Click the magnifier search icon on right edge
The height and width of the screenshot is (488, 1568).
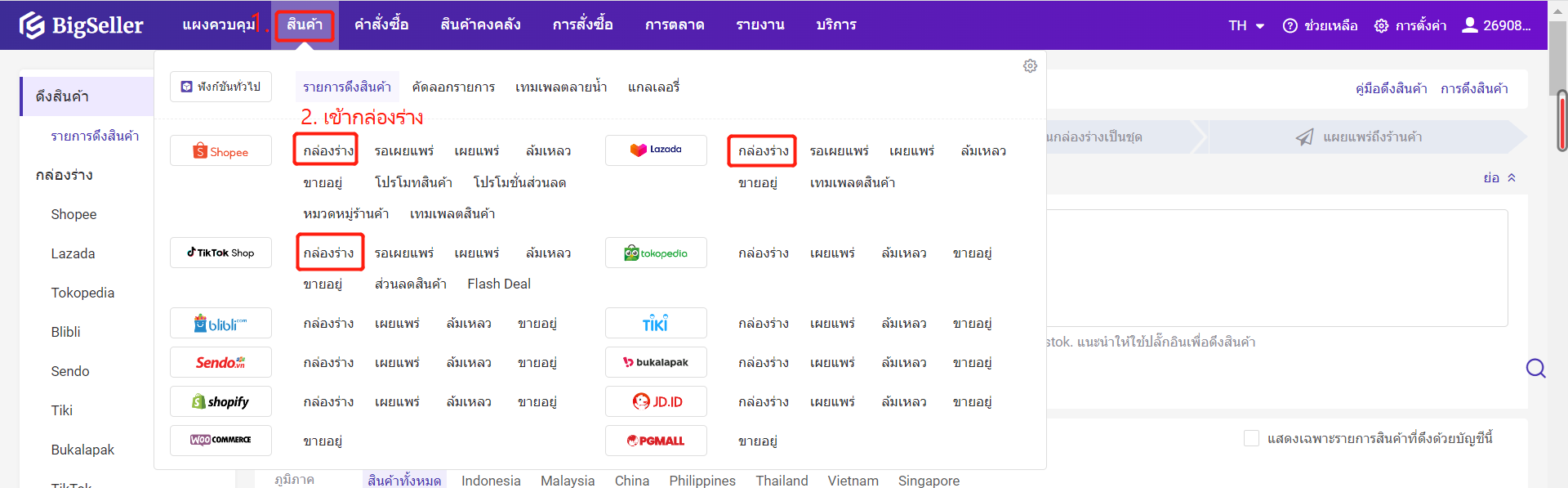click(1536, 369)
